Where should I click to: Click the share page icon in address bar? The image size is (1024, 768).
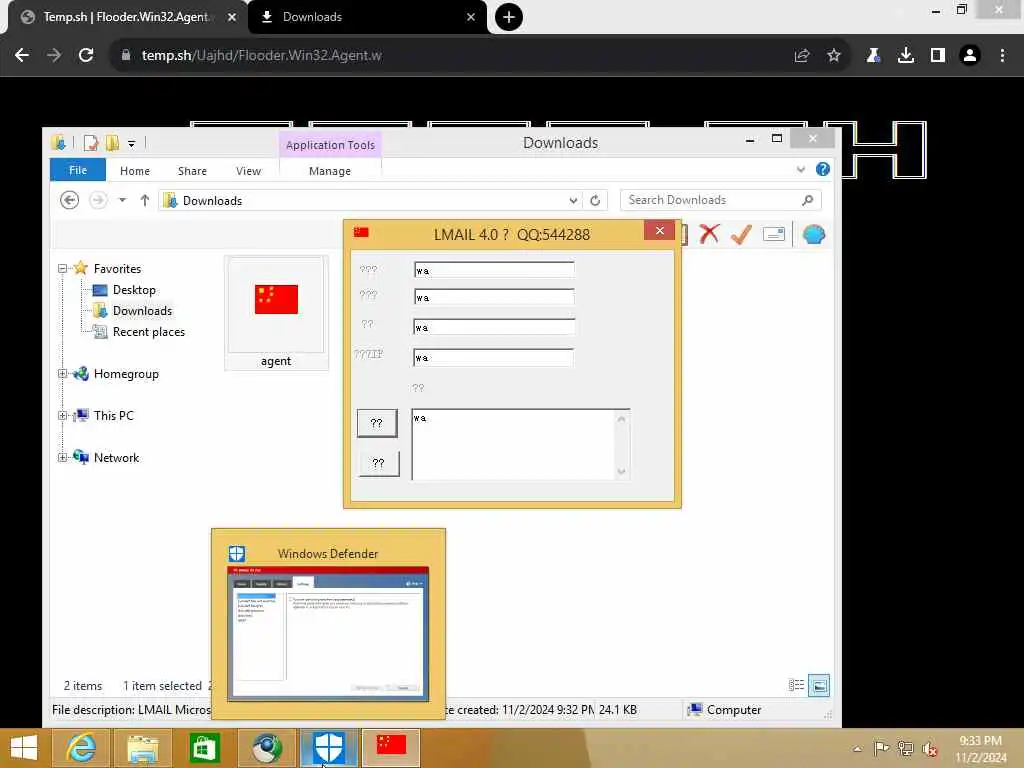(802, 56)
